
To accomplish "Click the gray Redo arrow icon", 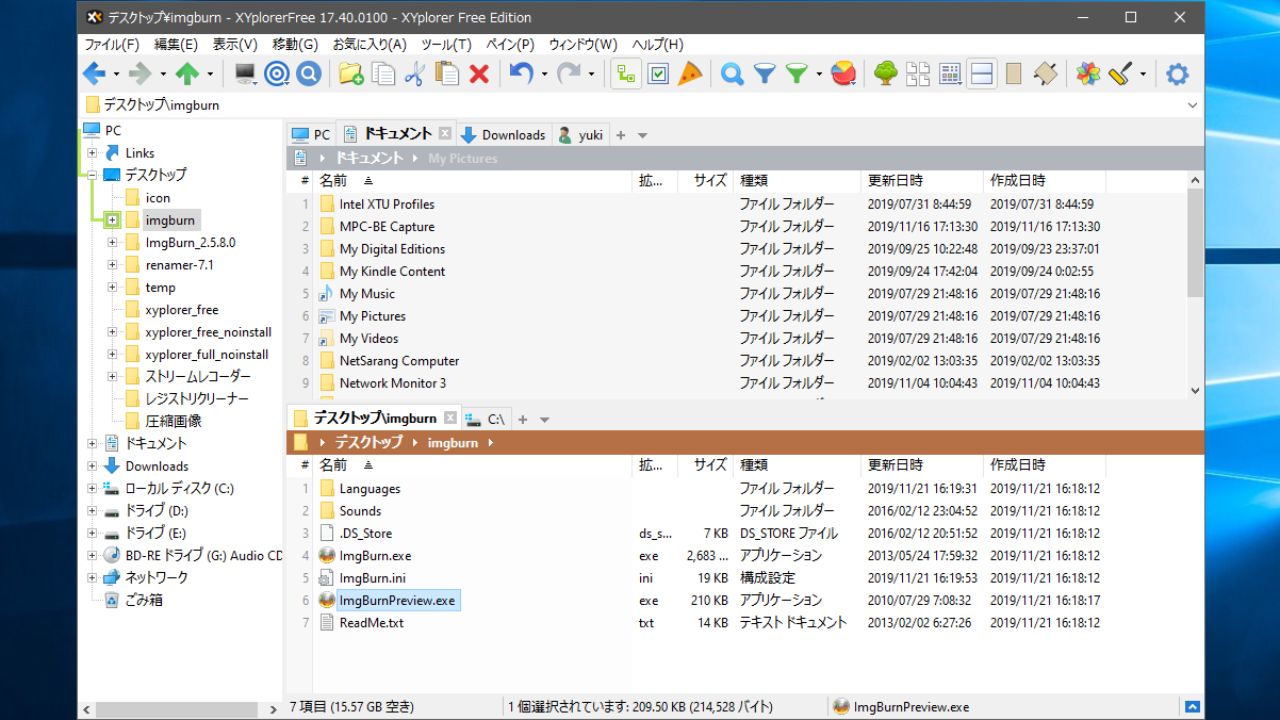I will [568, 73].
